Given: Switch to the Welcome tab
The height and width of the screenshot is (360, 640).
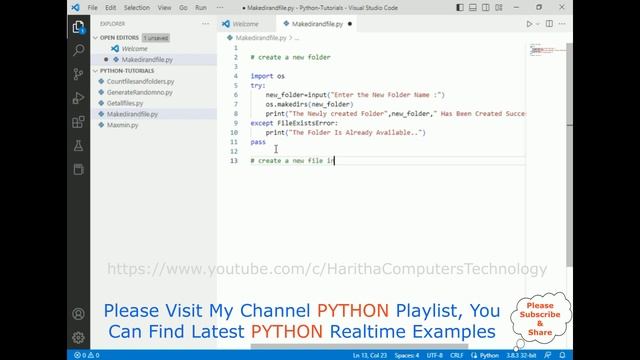Looking at the screenshot, I should (x=246, y=24).
